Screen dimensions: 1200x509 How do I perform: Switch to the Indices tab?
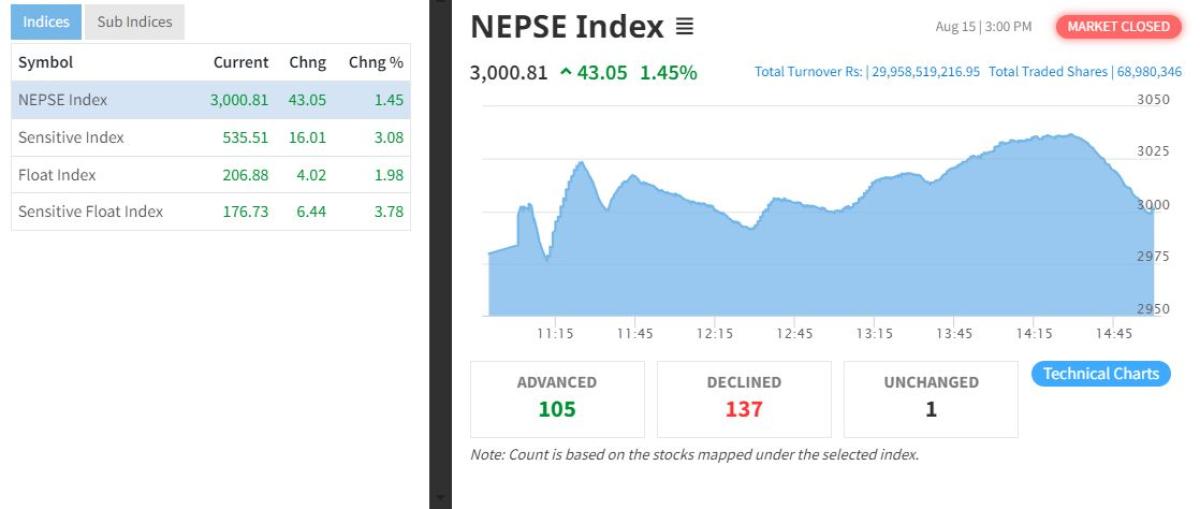[46, 21]
